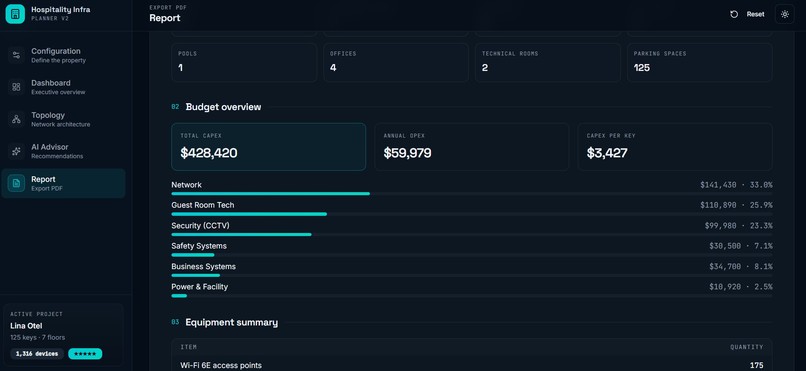Click the Safety Systems progress bar
The width and height of the screenshot is (806, 371).
(471, 255)
